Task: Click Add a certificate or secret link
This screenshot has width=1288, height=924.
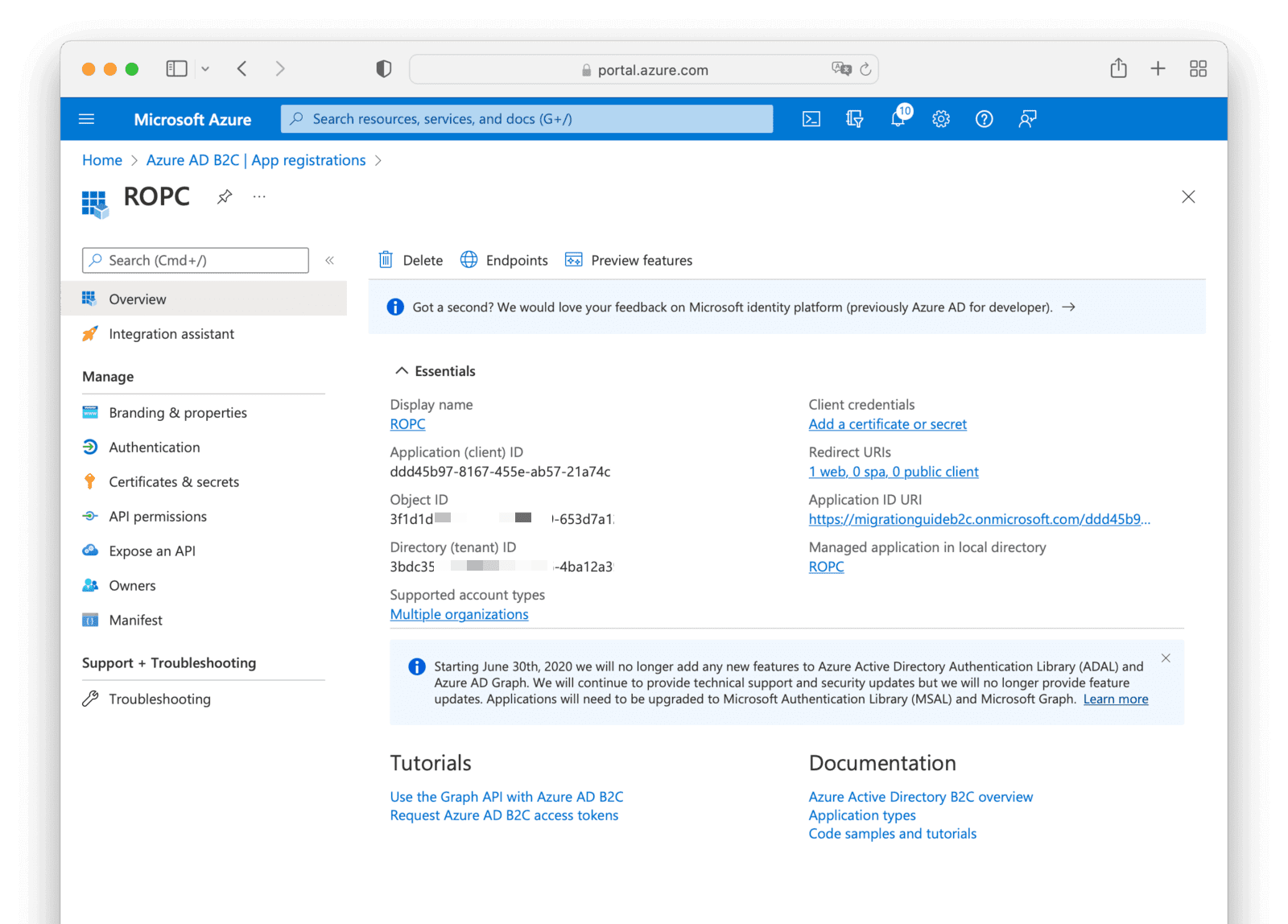Action: coord(887,424)
